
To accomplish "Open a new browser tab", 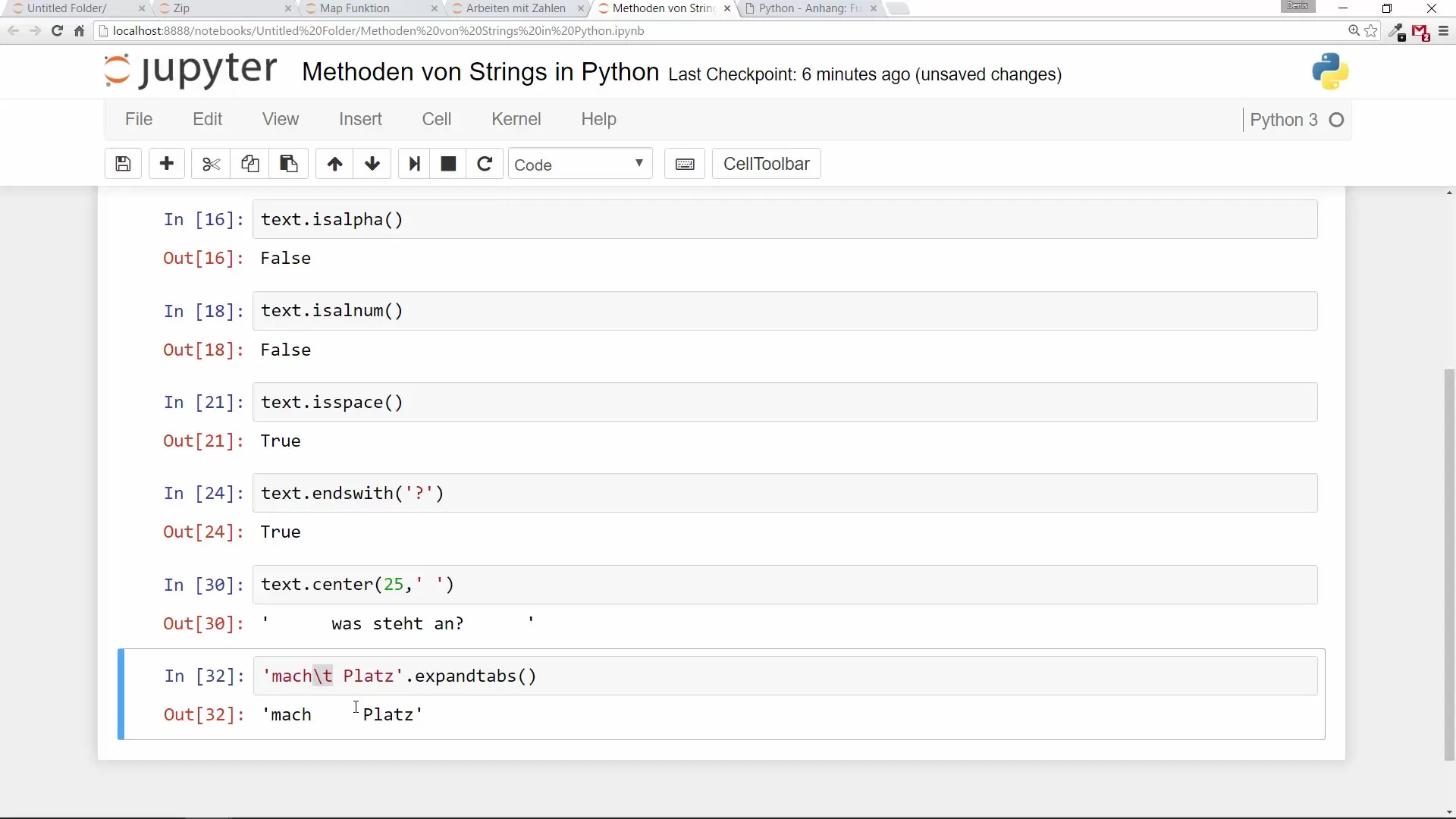I will (x=898, y=9).
